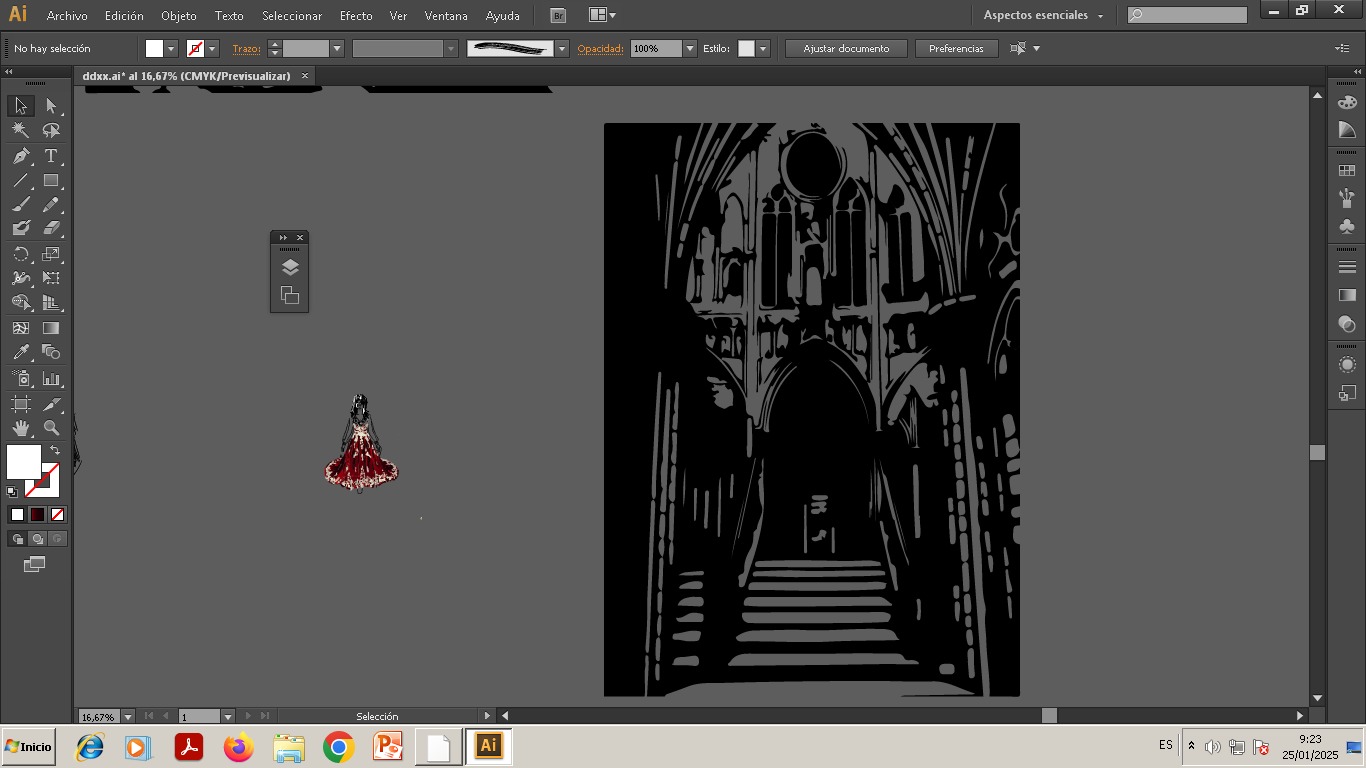Open the Gradient panel in right dock

pyautogui.click(x=1347, y=295)
